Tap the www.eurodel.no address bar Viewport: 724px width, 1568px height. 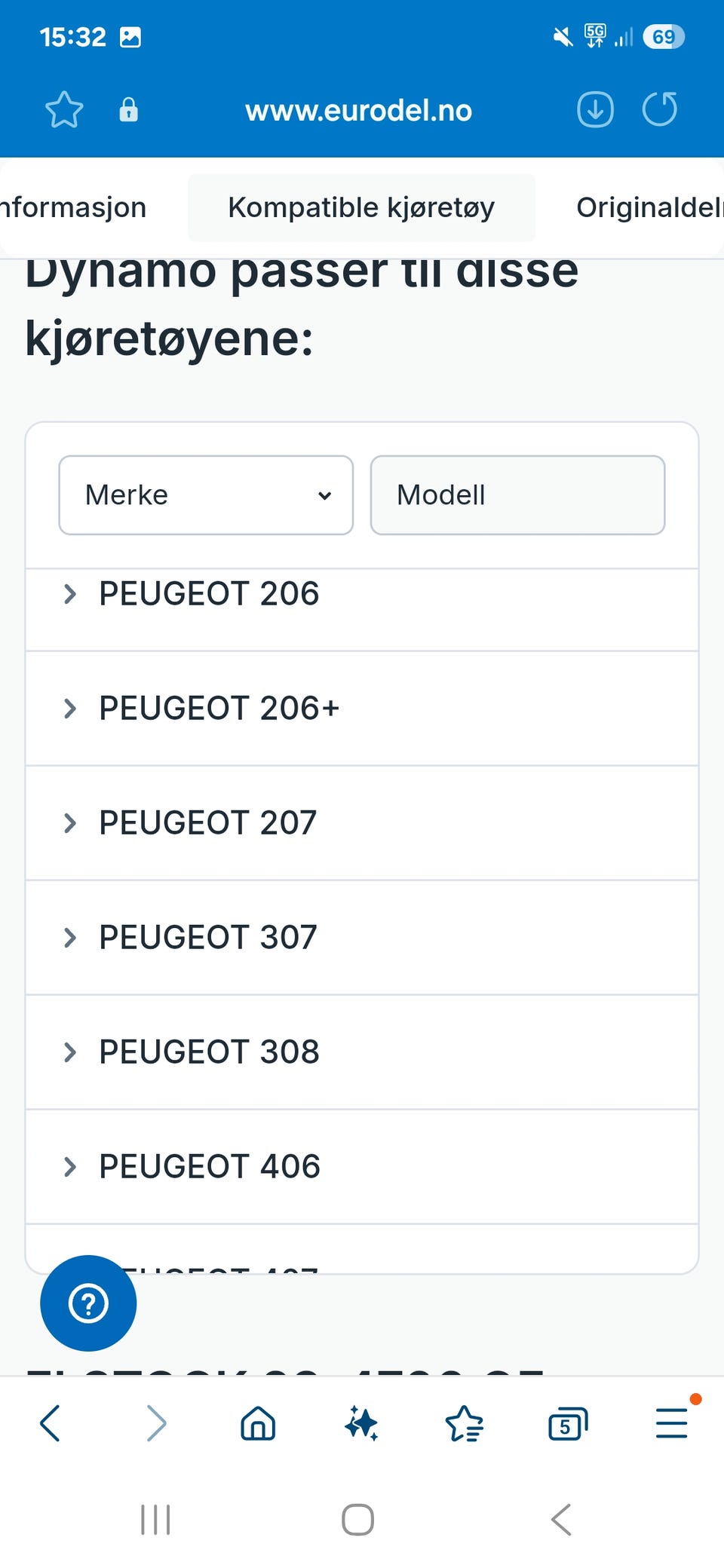(x=358, y=111)
